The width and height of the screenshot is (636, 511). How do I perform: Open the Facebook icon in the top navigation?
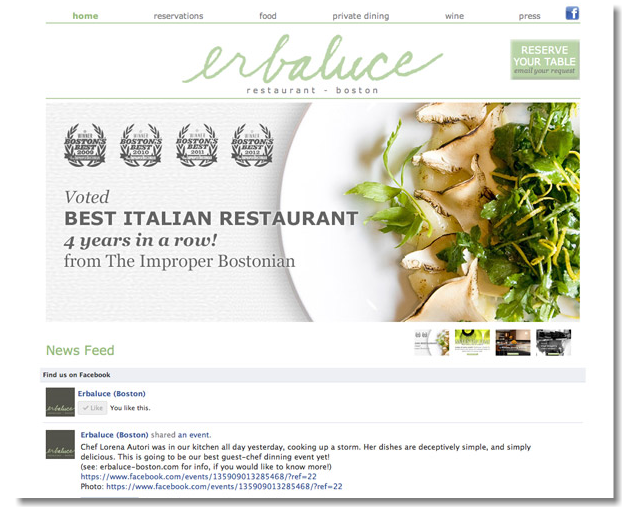(572, 13)
